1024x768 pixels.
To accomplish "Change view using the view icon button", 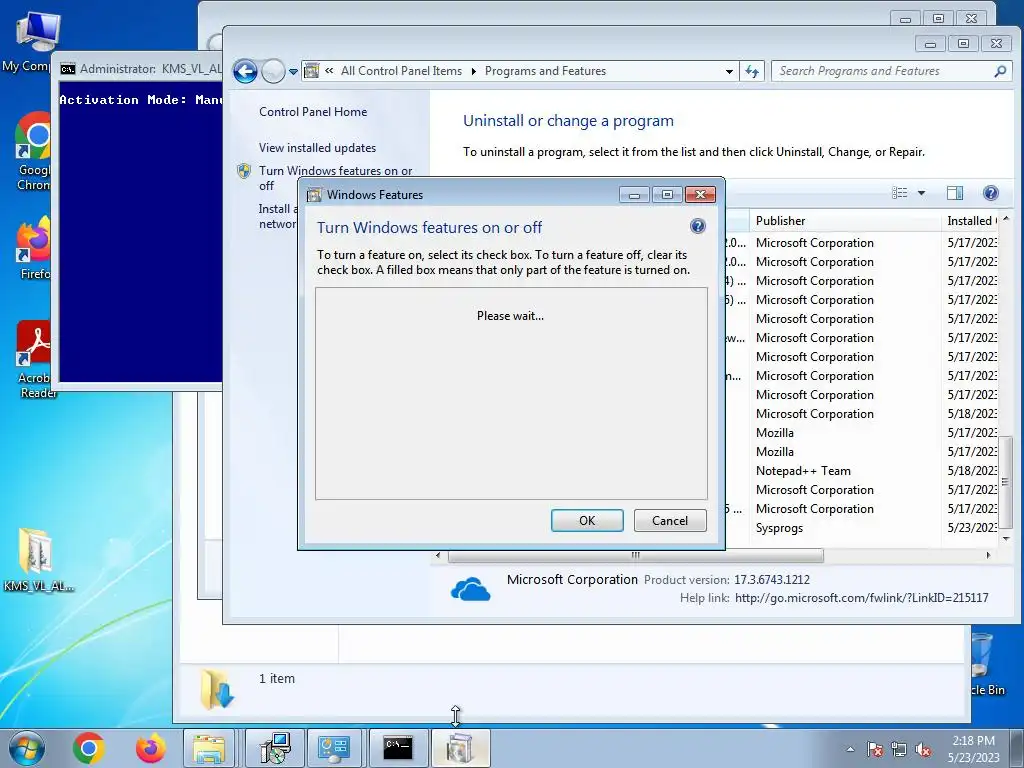I will click(x=900, y=193).
